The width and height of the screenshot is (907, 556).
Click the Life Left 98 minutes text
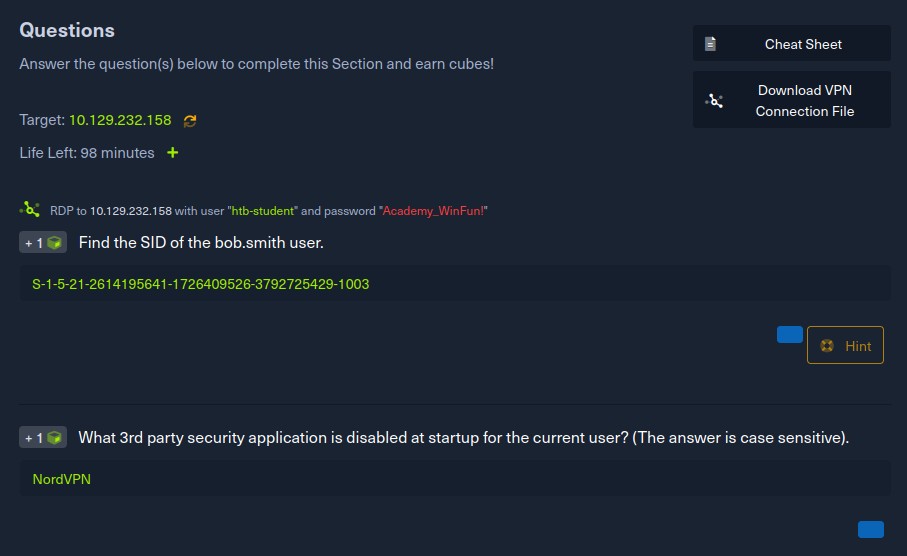click(87, 153)
